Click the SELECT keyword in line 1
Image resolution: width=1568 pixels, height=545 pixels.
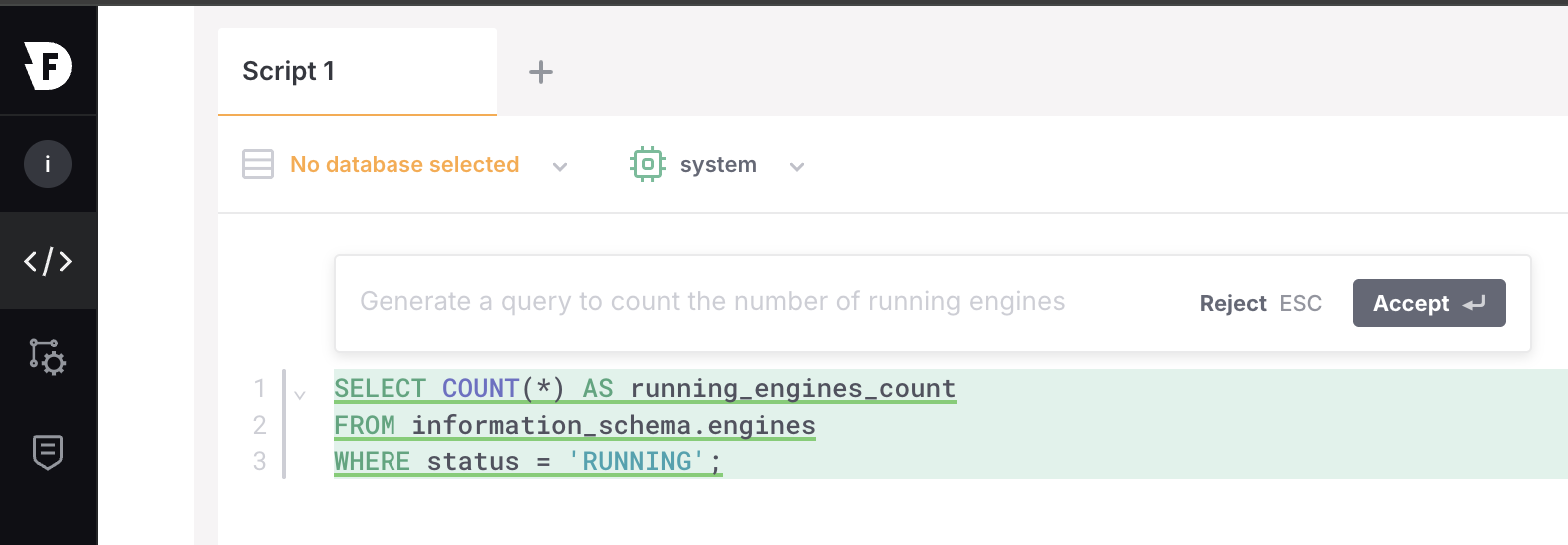(381, 388)
